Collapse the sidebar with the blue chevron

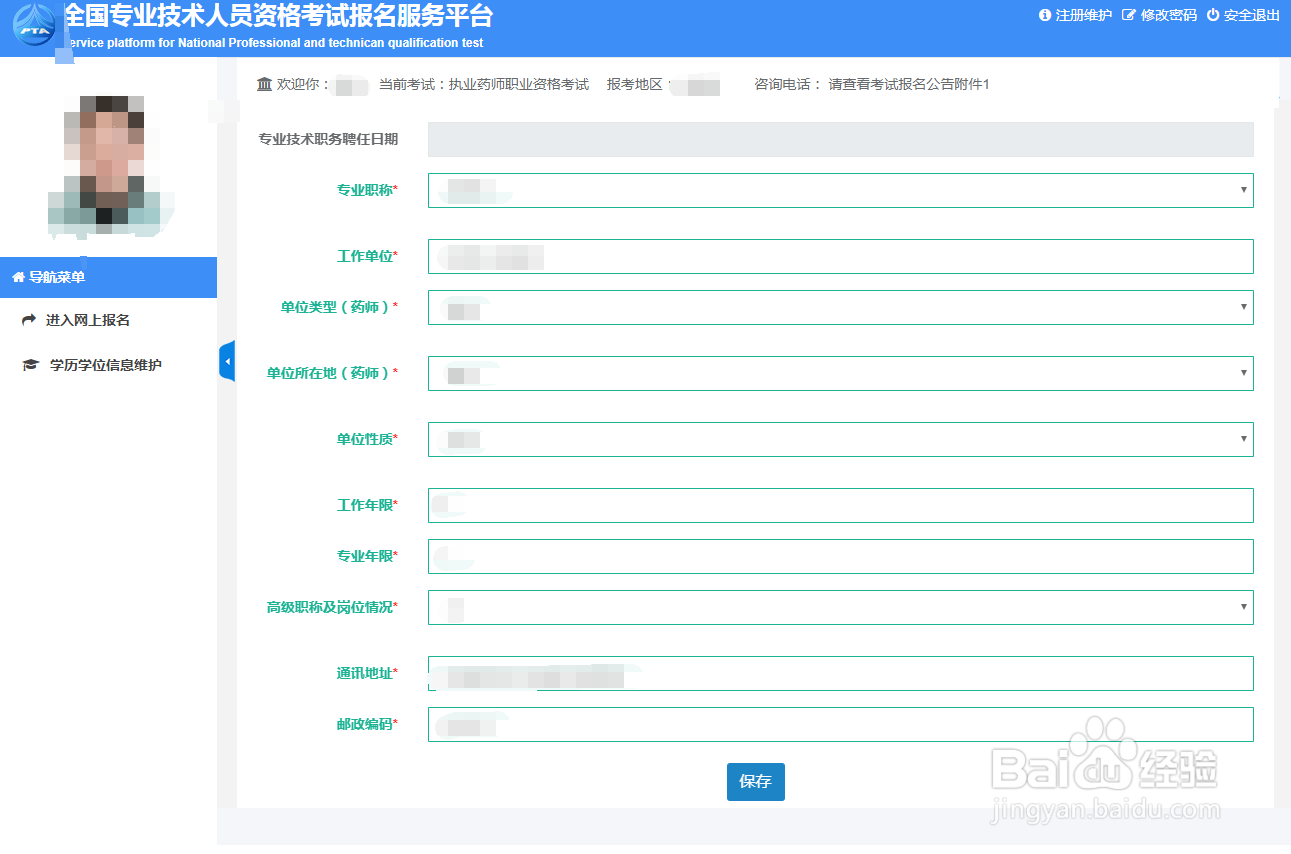tap(226, 361)
